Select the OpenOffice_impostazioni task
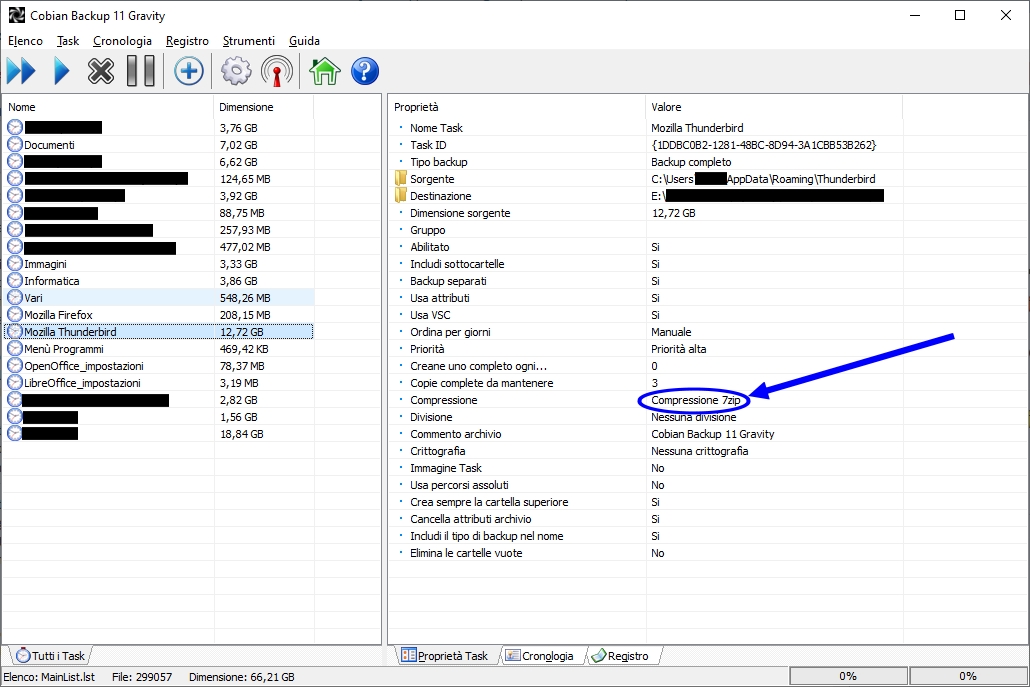The width and height of the screenshot is (1030, 687). (x=84, y=366)
